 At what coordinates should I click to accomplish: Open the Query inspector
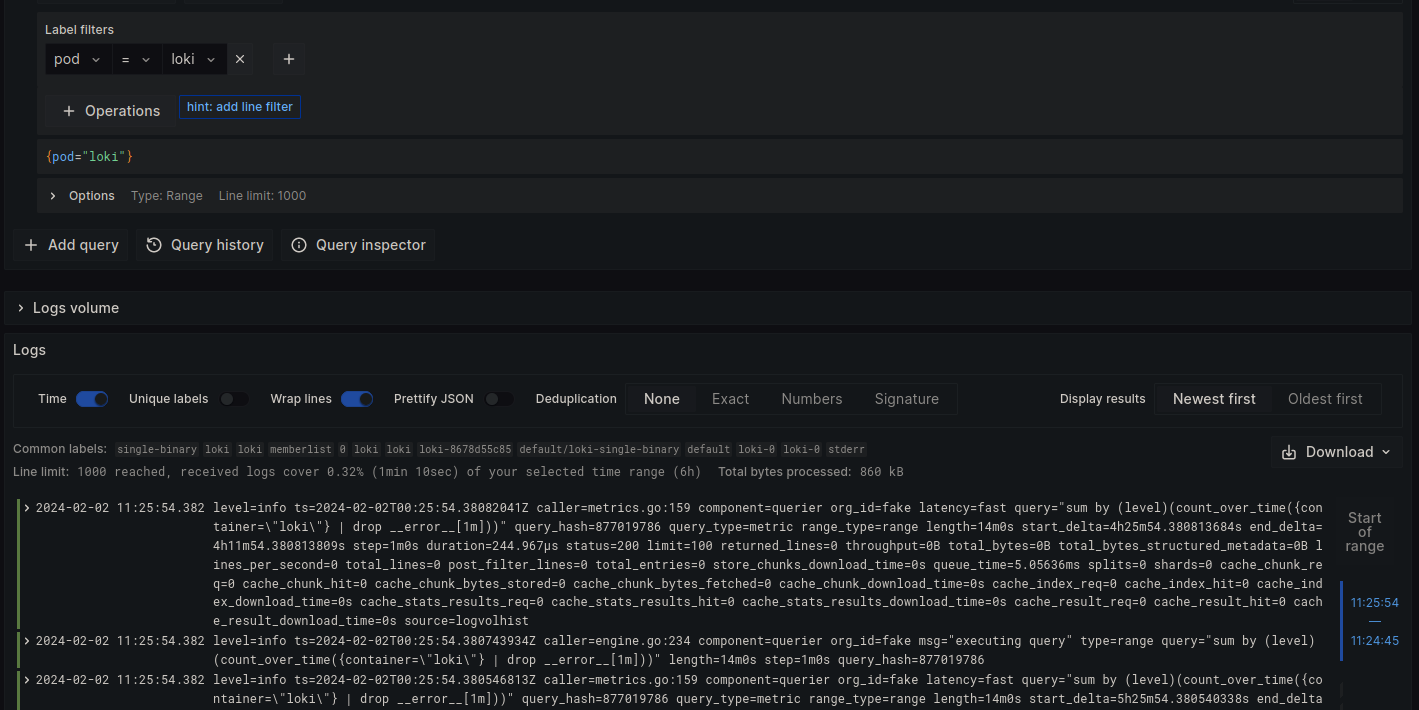358,245
